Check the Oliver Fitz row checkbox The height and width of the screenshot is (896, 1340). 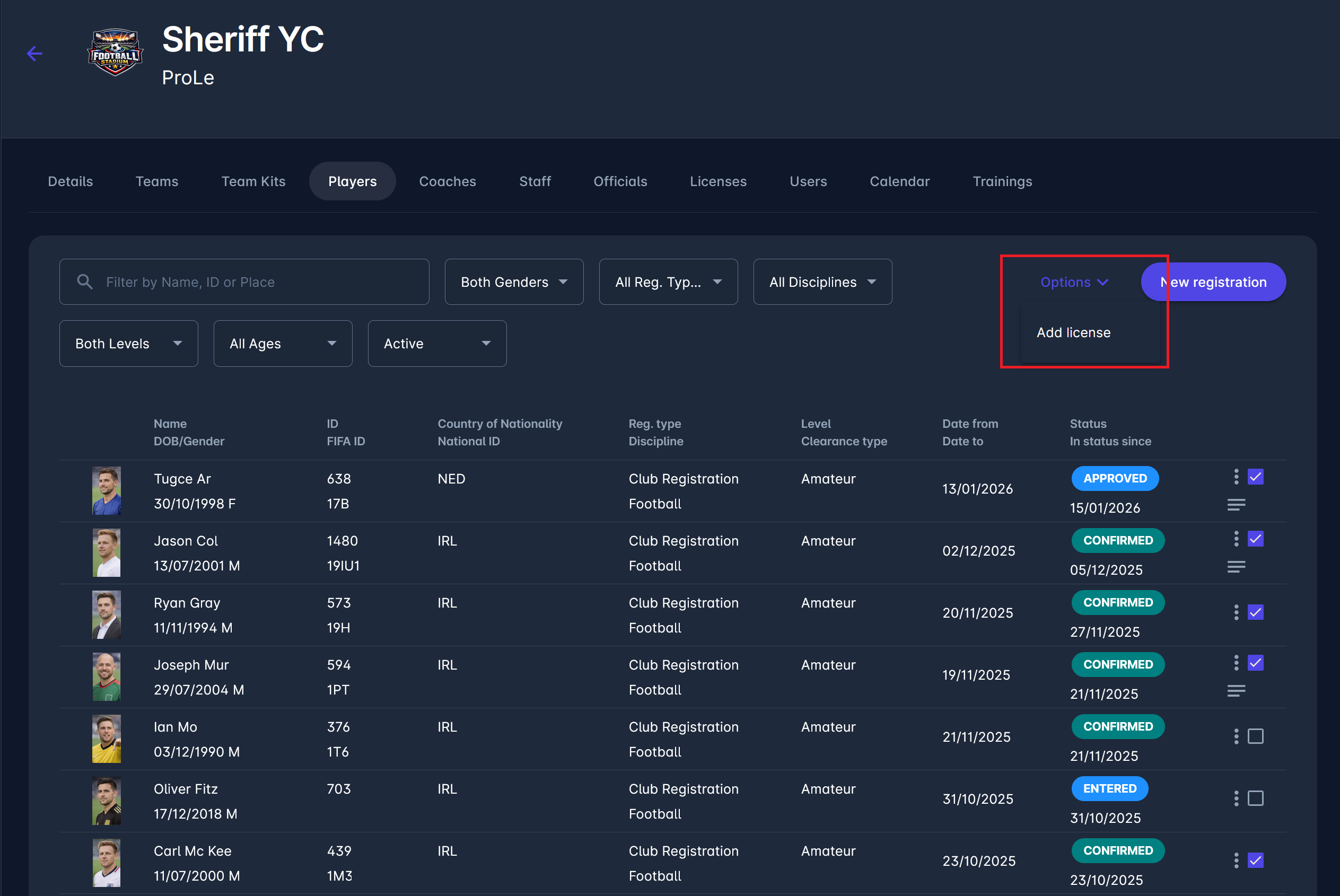point(1256,798)
